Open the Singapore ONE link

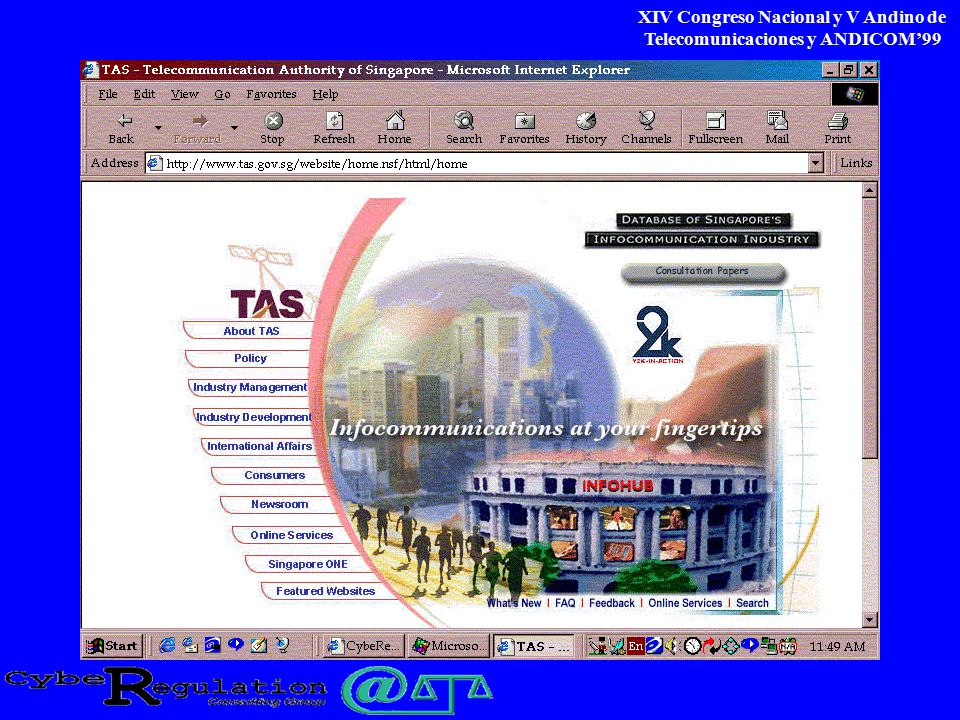click(307, 564)
